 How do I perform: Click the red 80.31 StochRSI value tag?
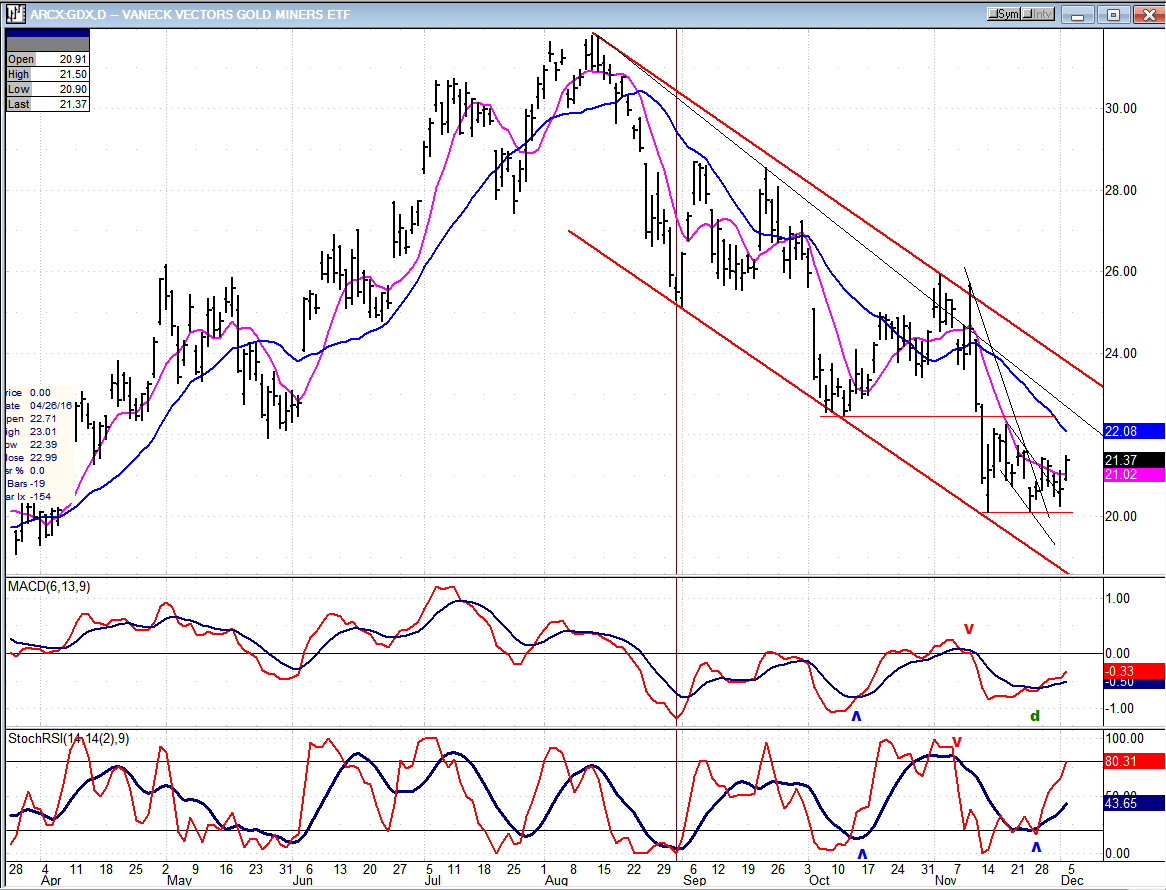pos(1134,761)
